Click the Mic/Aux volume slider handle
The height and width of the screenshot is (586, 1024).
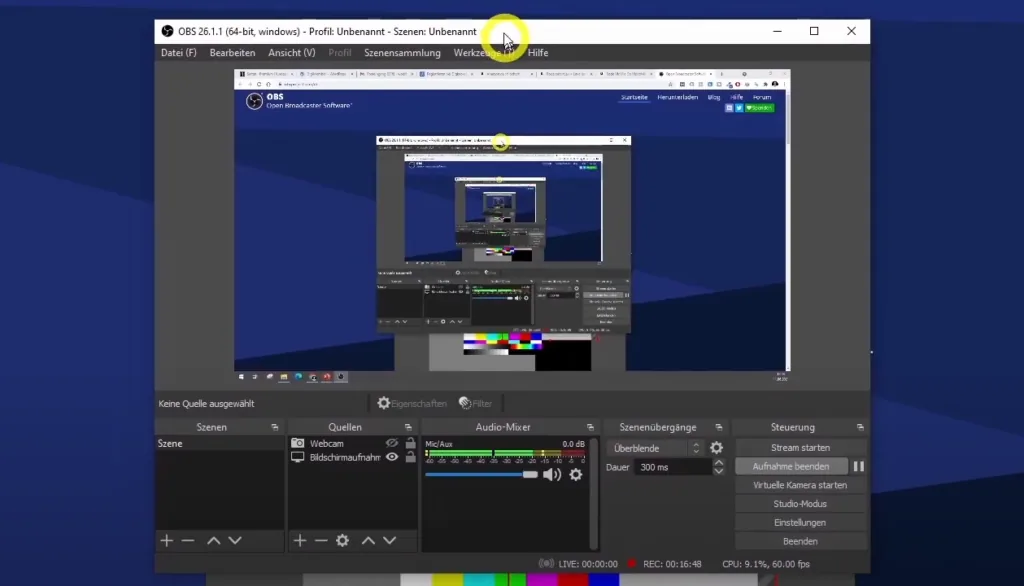[x=530, y=475]
